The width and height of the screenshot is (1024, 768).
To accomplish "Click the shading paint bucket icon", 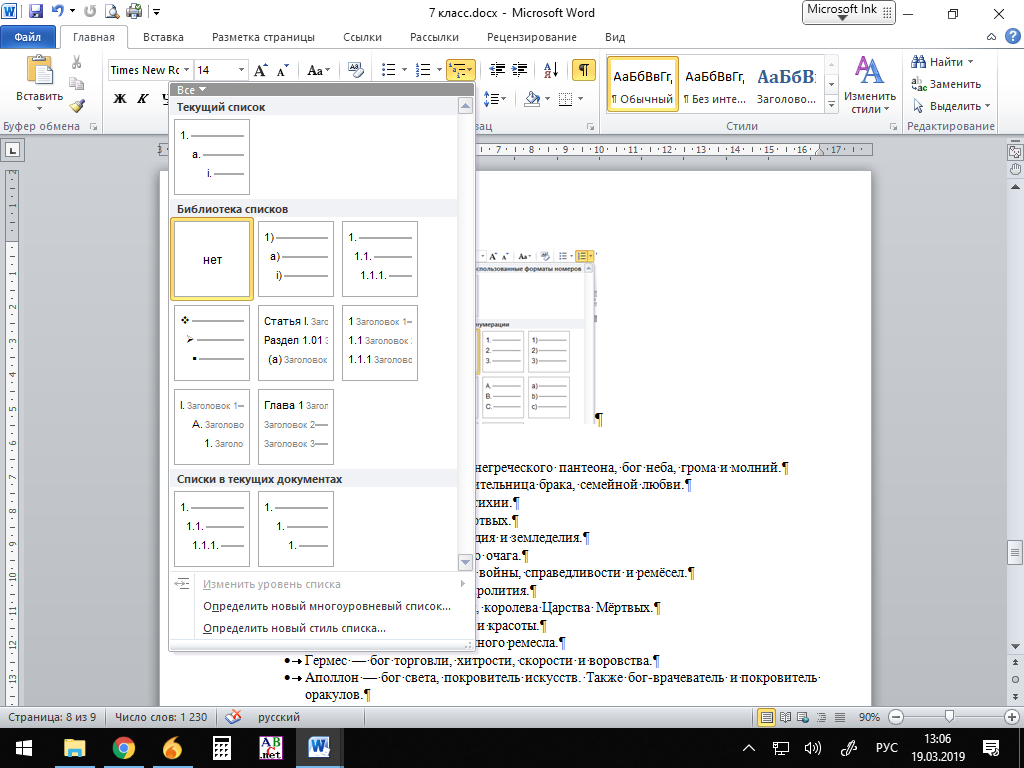I will 533,99.
